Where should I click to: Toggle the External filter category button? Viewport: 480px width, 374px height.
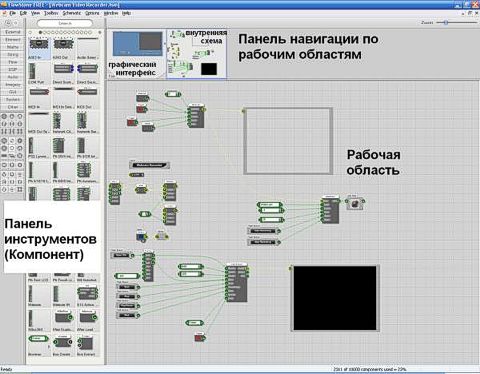tap(13, 32)
